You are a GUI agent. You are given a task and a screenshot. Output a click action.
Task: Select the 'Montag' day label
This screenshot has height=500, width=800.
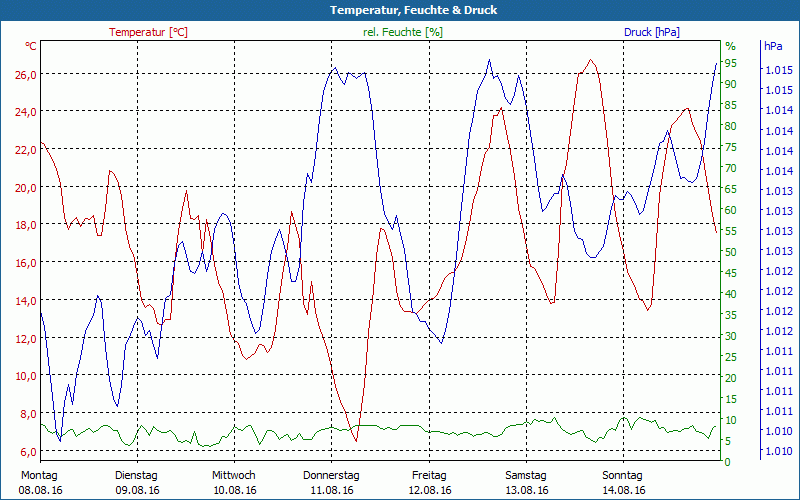[x=40, y=475]
